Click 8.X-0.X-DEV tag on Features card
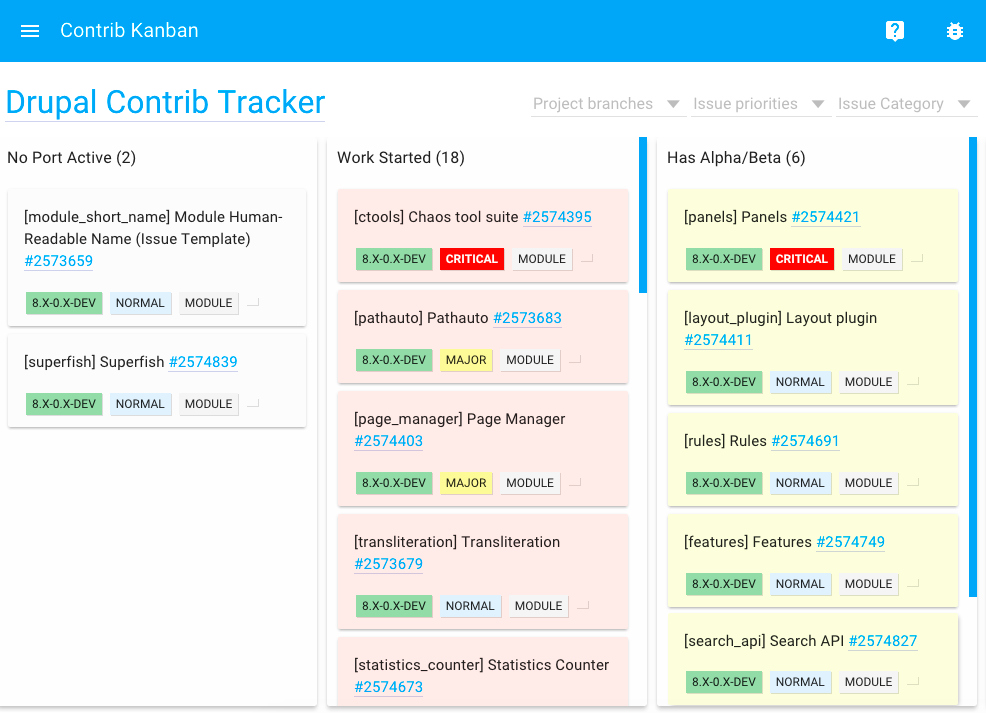This screenshot has height=713, width=986. [724, 584]
